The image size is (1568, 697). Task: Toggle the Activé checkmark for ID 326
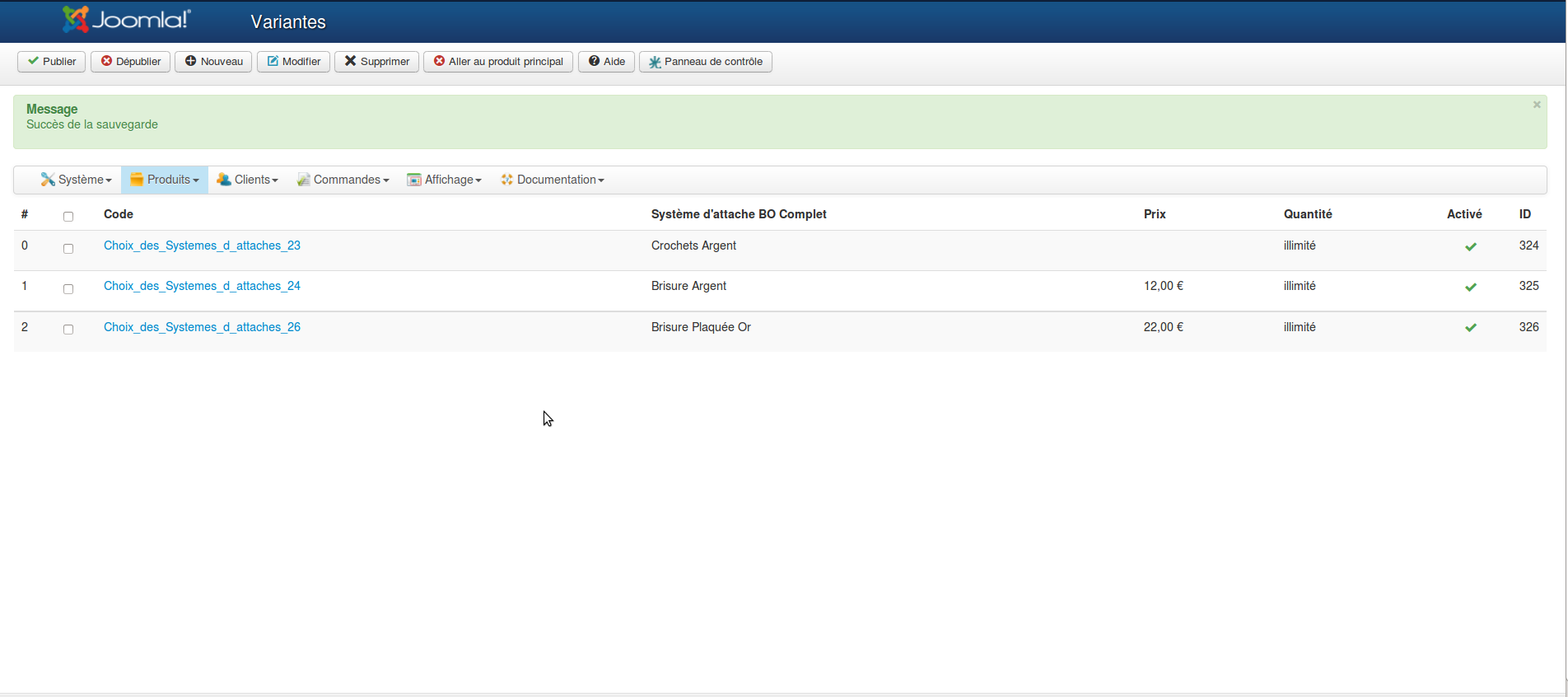point(1471,327)
